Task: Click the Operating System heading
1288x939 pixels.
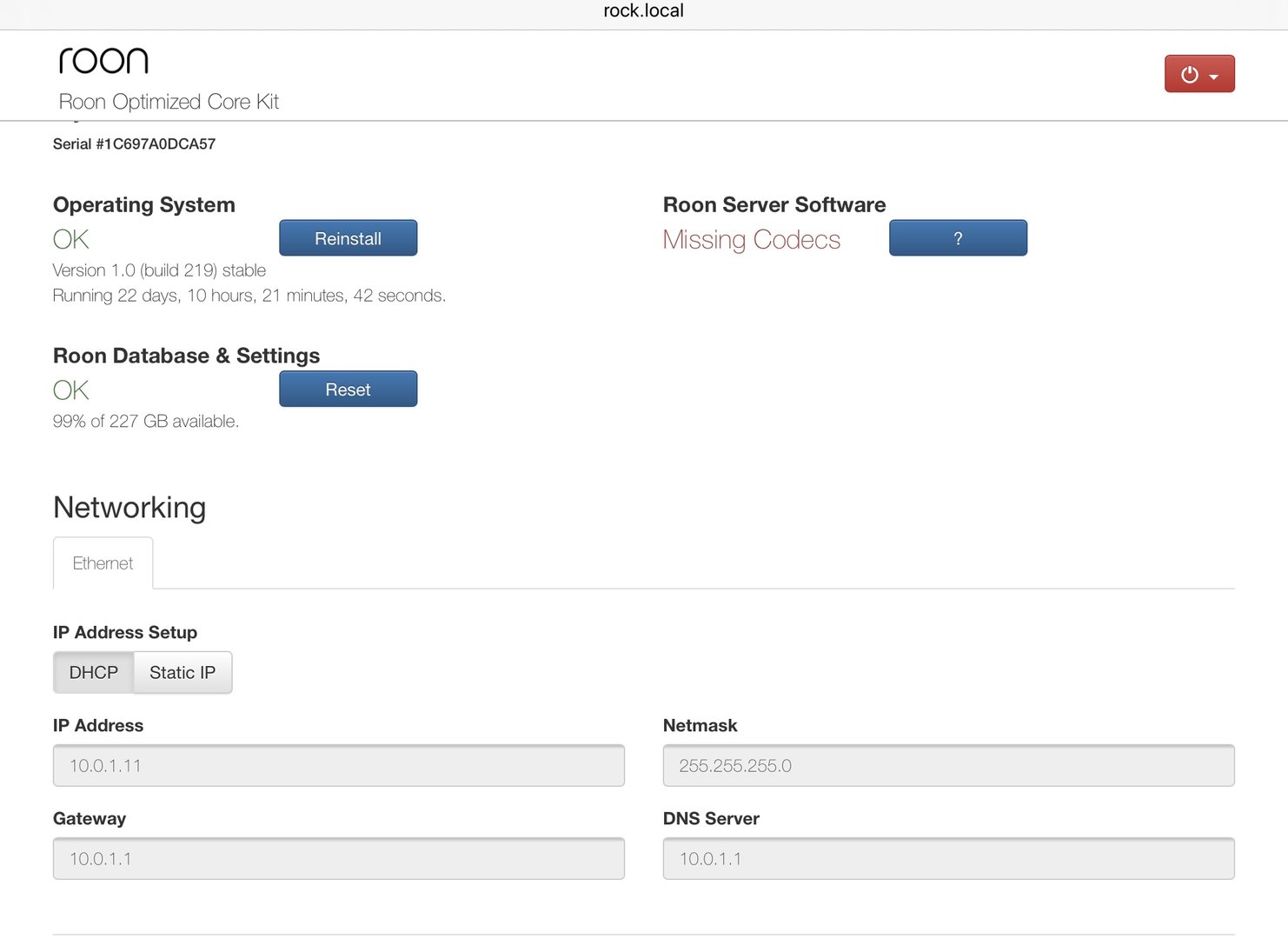Action: click(144, 205)
